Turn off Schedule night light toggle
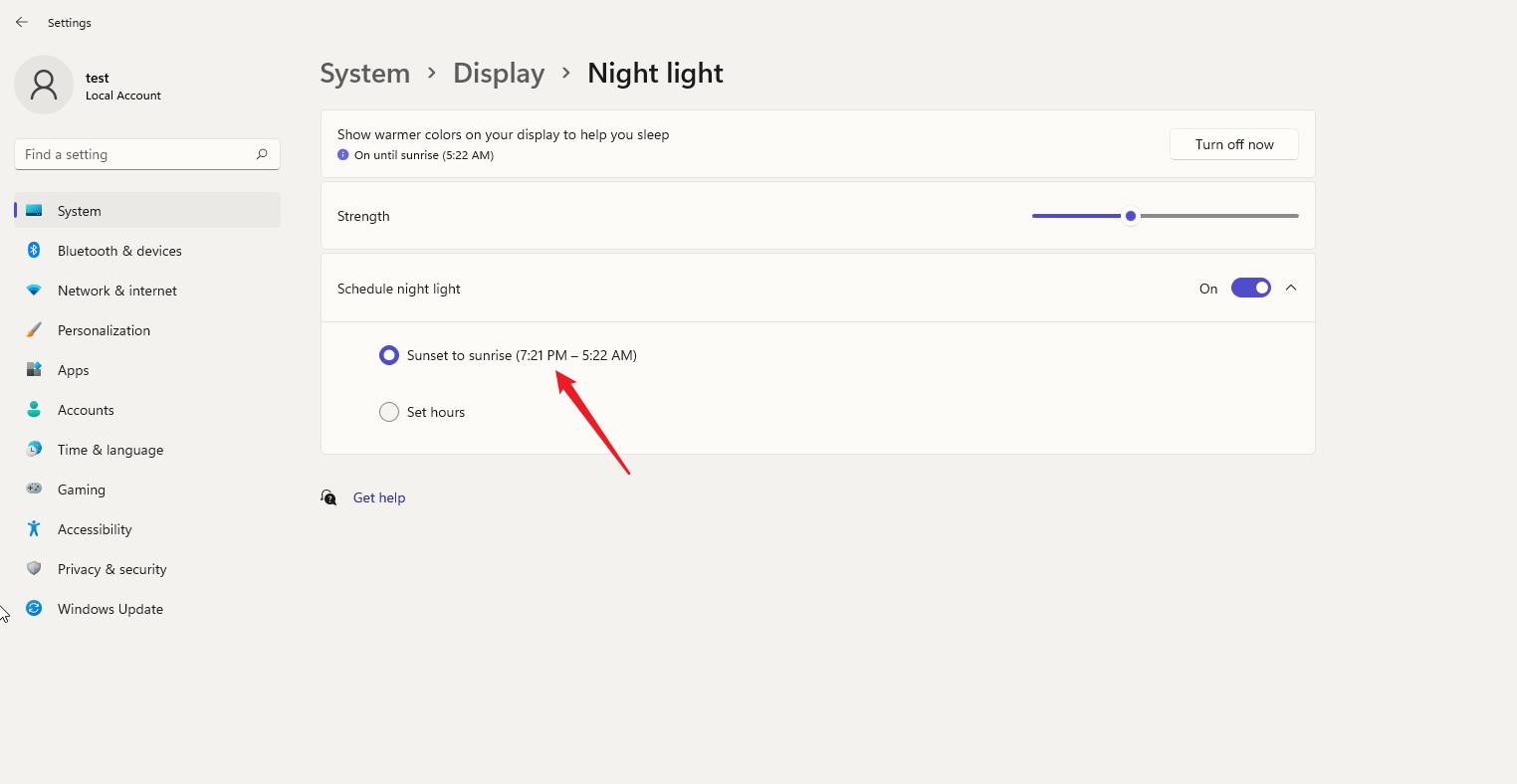The height and width of the screenshot is (784, 1517). [1250, 288]
